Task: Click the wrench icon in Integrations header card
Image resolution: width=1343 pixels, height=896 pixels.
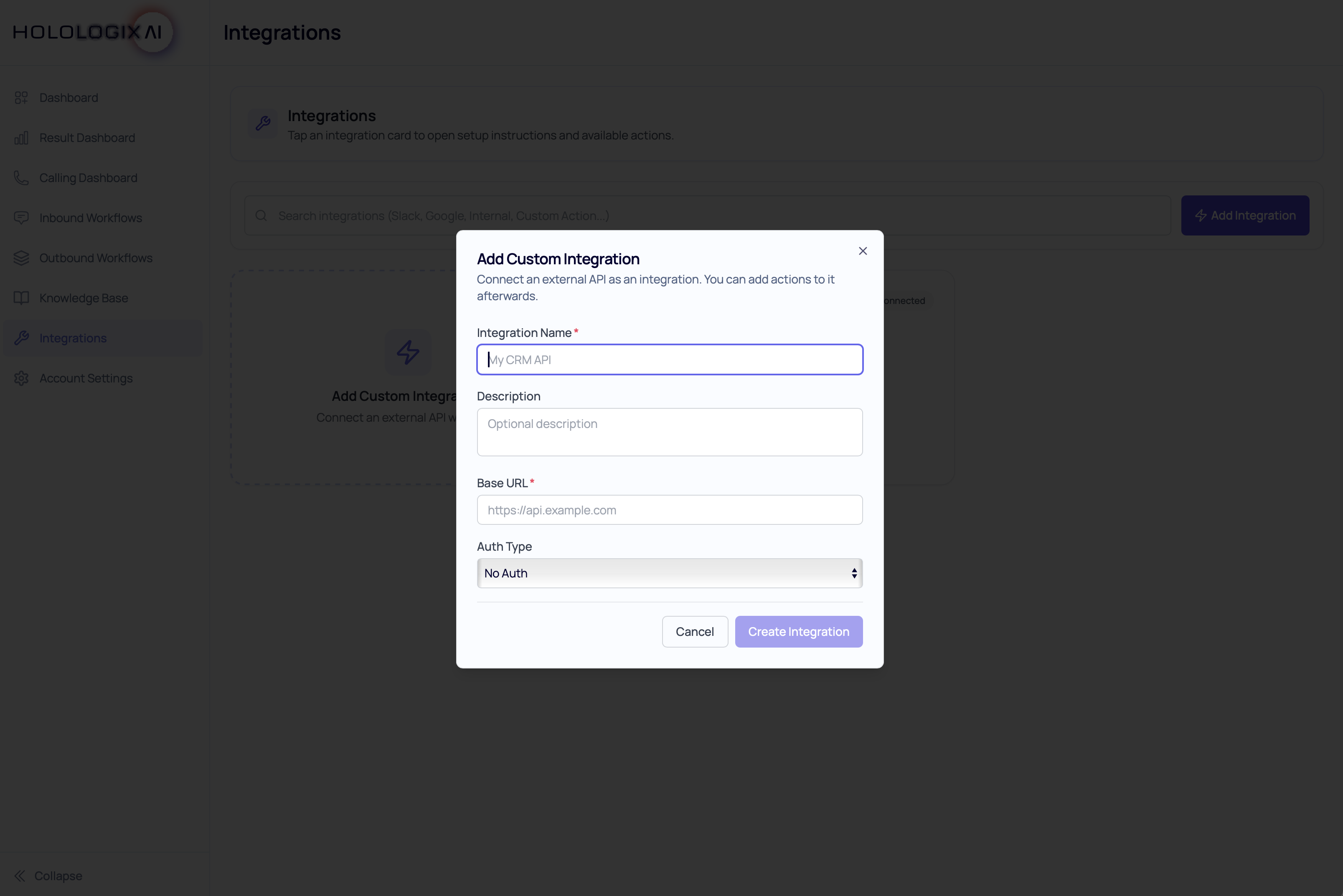Action: tap(263, 123)
